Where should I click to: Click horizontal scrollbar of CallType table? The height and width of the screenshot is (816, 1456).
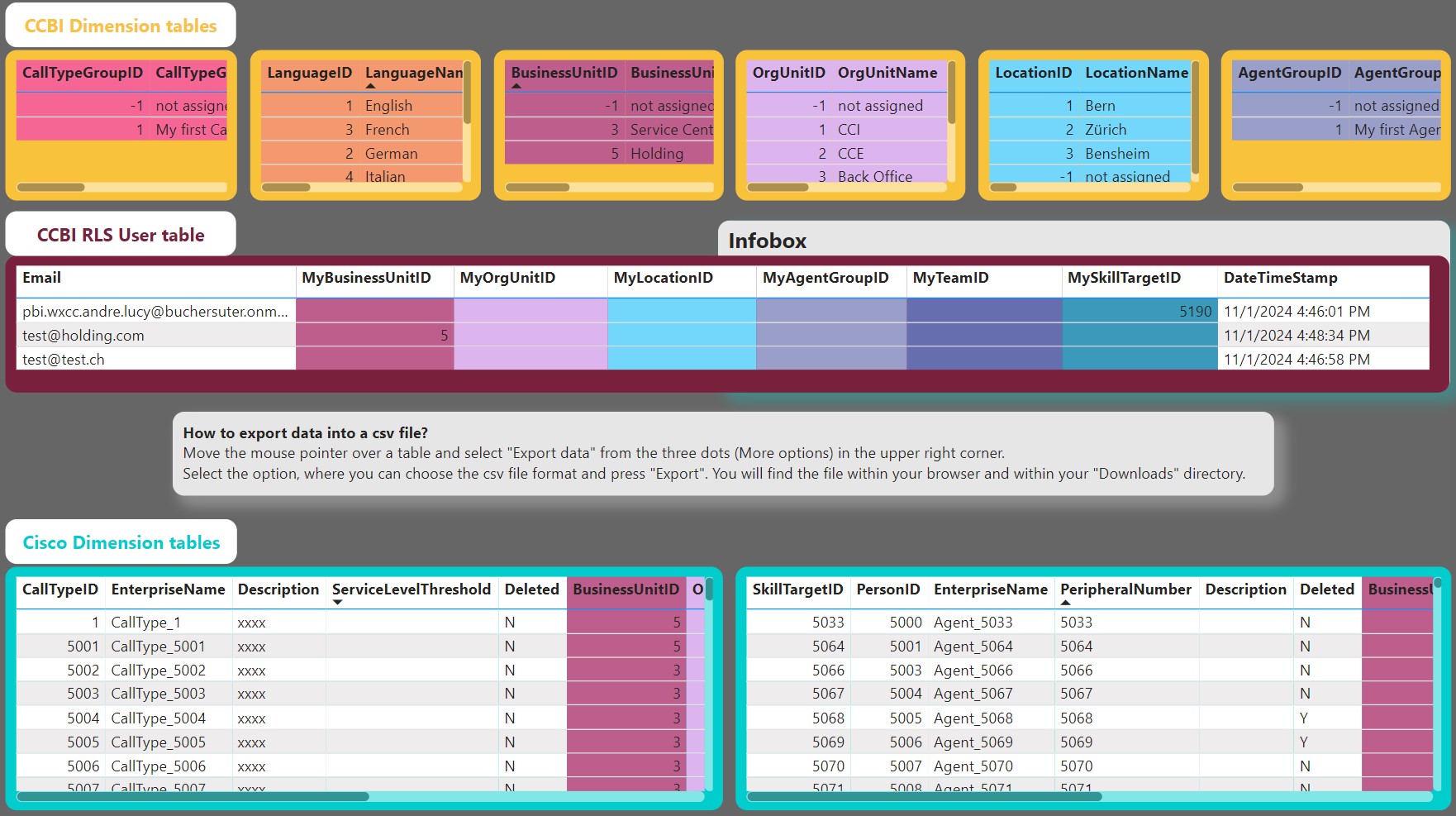[193, 796]
